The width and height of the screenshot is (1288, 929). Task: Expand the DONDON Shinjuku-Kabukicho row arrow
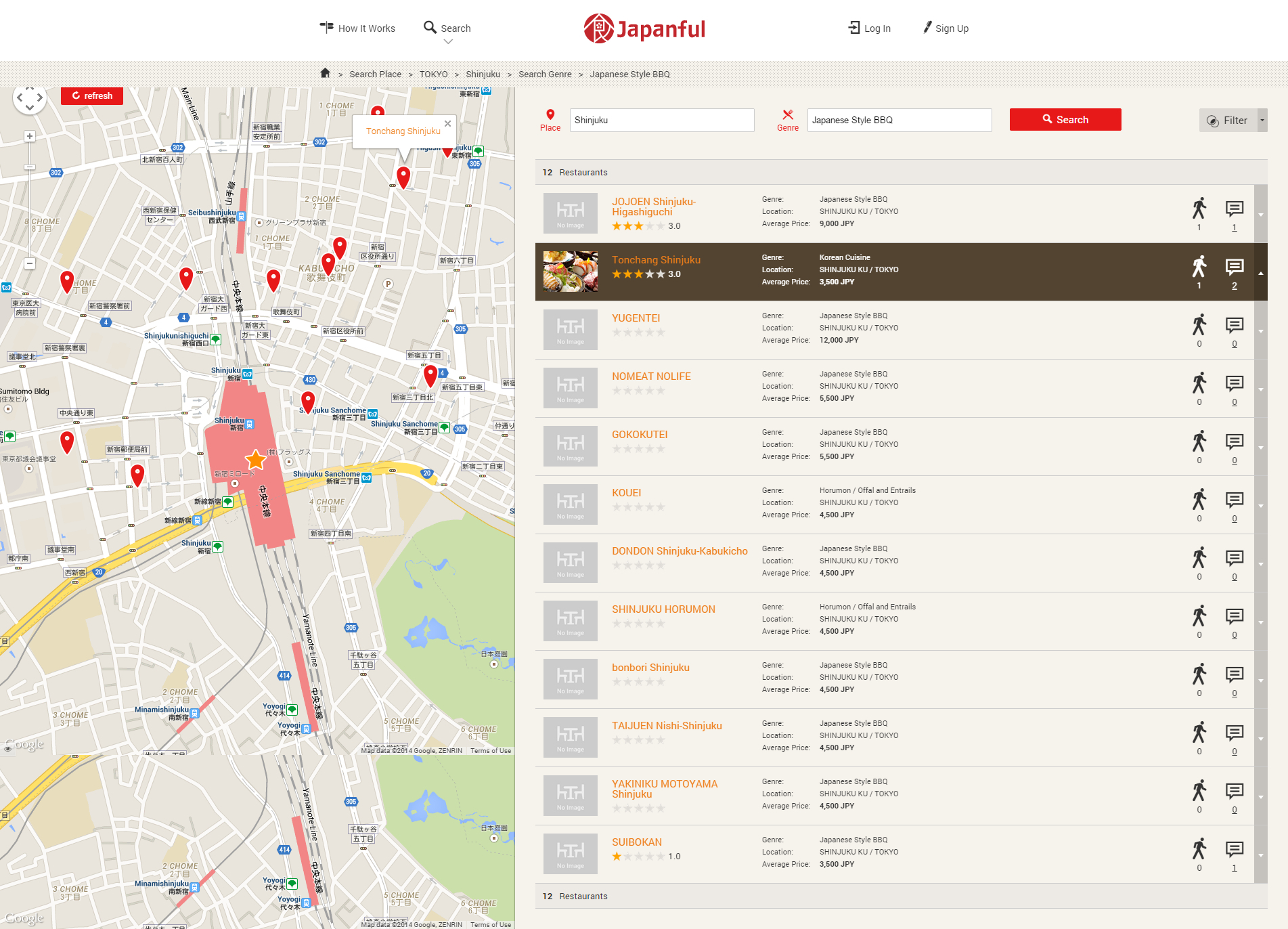tap(1261, 563)
